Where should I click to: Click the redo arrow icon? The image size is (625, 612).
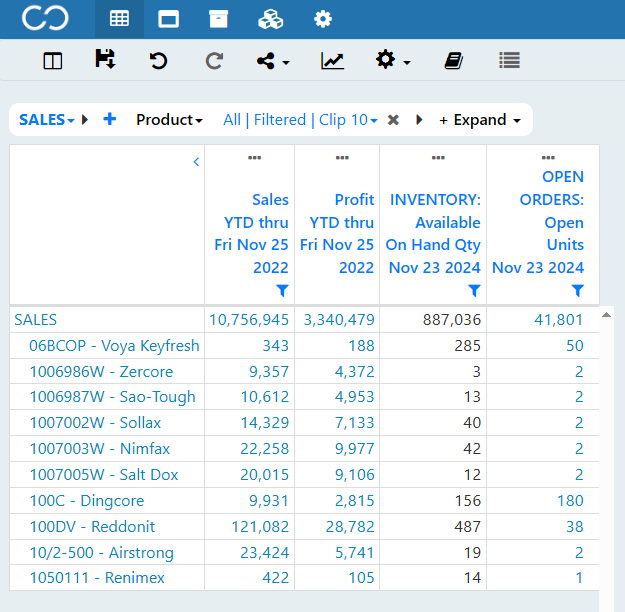click(x=214, y=61)
